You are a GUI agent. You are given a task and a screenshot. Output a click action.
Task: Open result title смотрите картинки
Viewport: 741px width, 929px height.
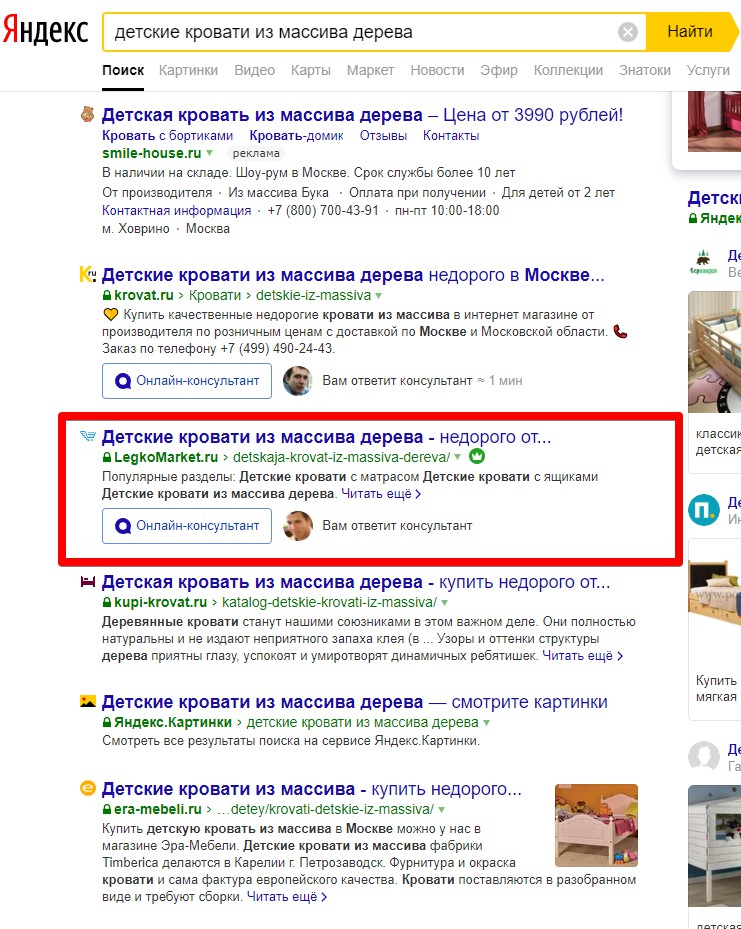tap(355, 702)
